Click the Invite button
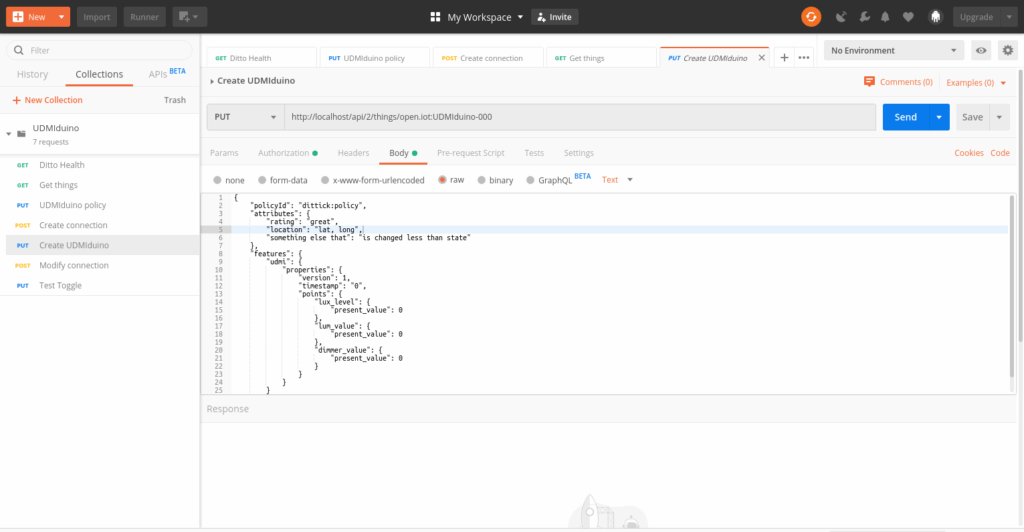This screenshot has width=1024, height=532. coord(554,17)
